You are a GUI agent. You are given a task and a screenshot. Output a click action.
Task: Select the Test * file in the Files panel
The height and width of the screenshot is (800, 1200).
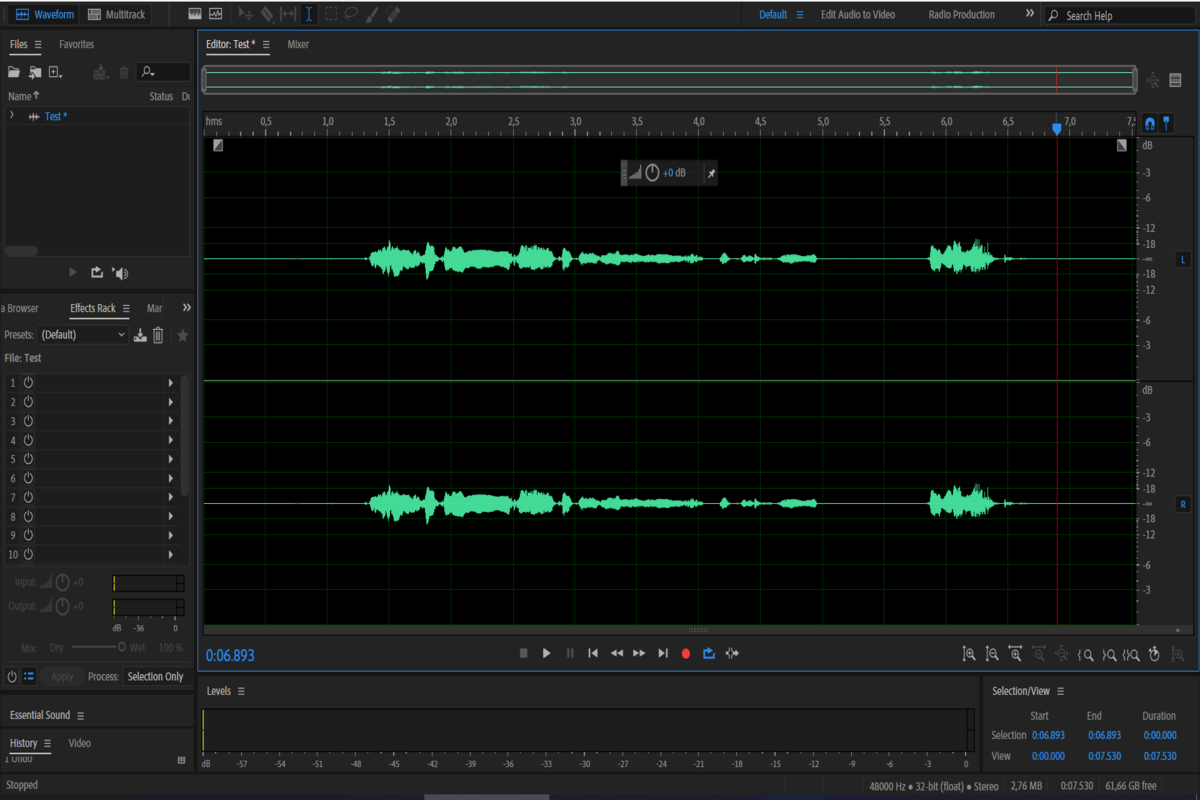coord(56,117)
